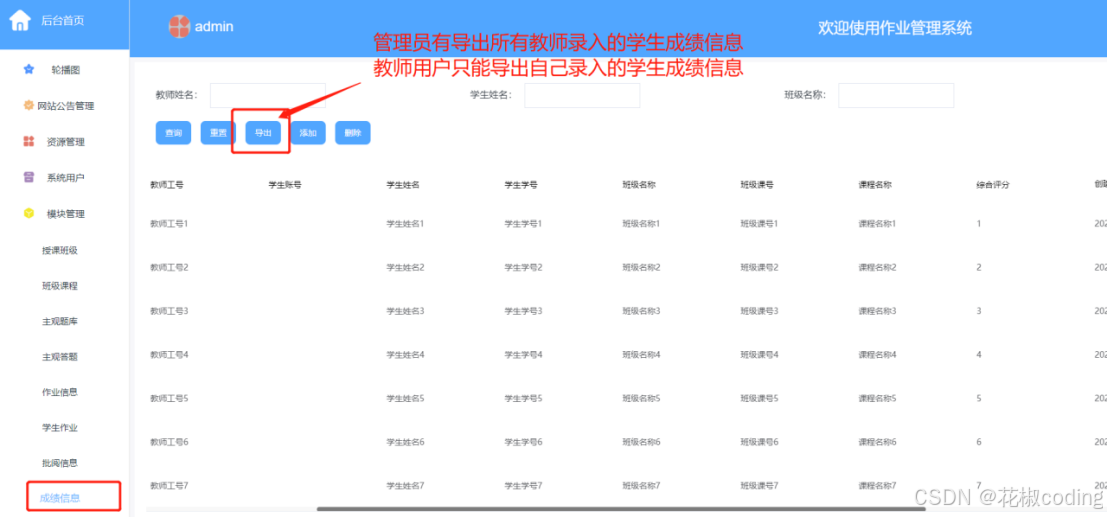Click the 班级名称2 cell

click(641, 267)
